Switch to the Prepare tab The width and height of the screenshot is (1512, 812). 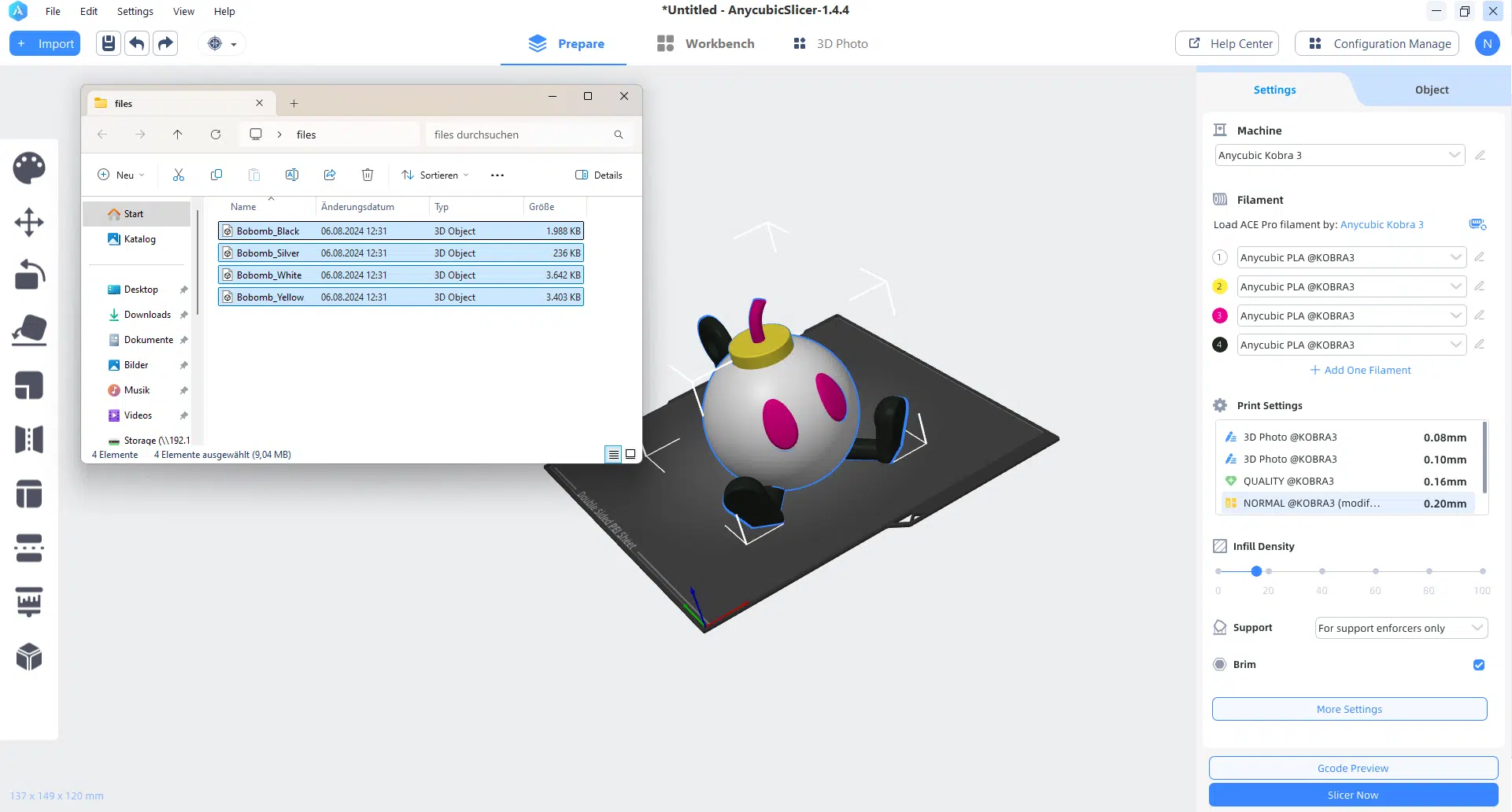pos(566,44)
